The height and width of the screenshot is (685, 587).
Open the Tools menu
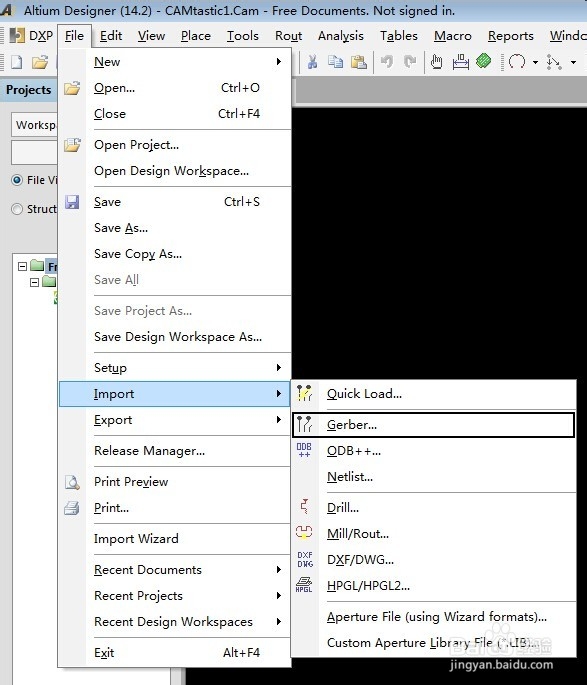(x=242, y=36)
